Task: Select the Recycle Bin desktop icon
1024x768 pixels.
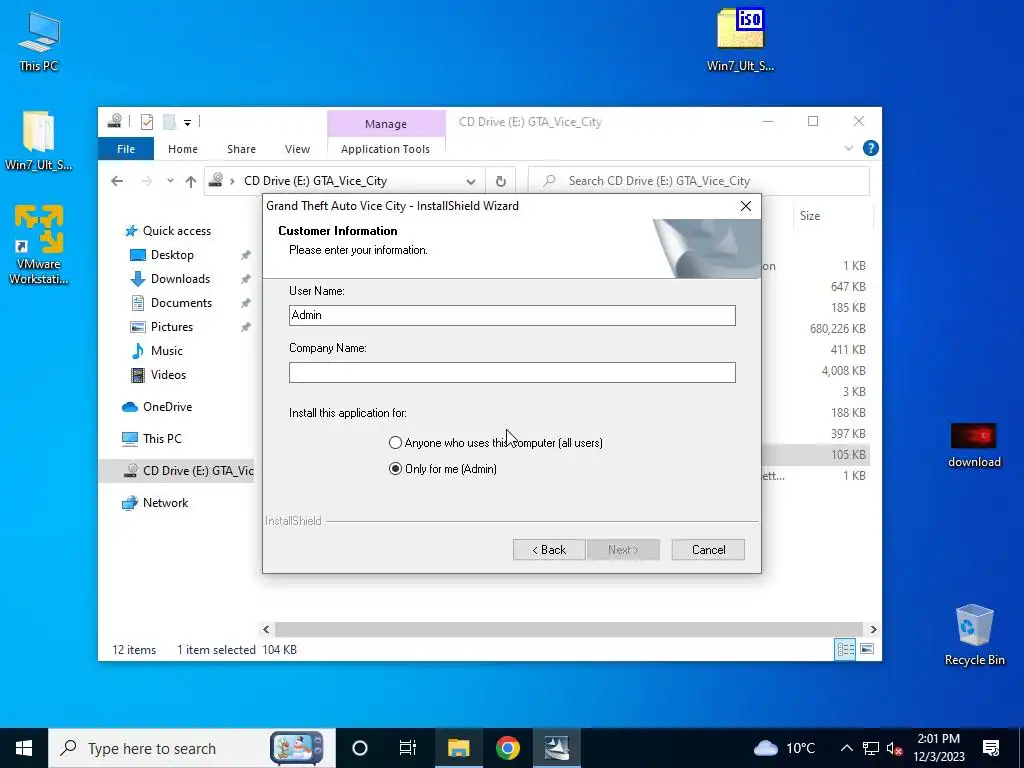Action: pyautogui.click(x=974, y=635)
